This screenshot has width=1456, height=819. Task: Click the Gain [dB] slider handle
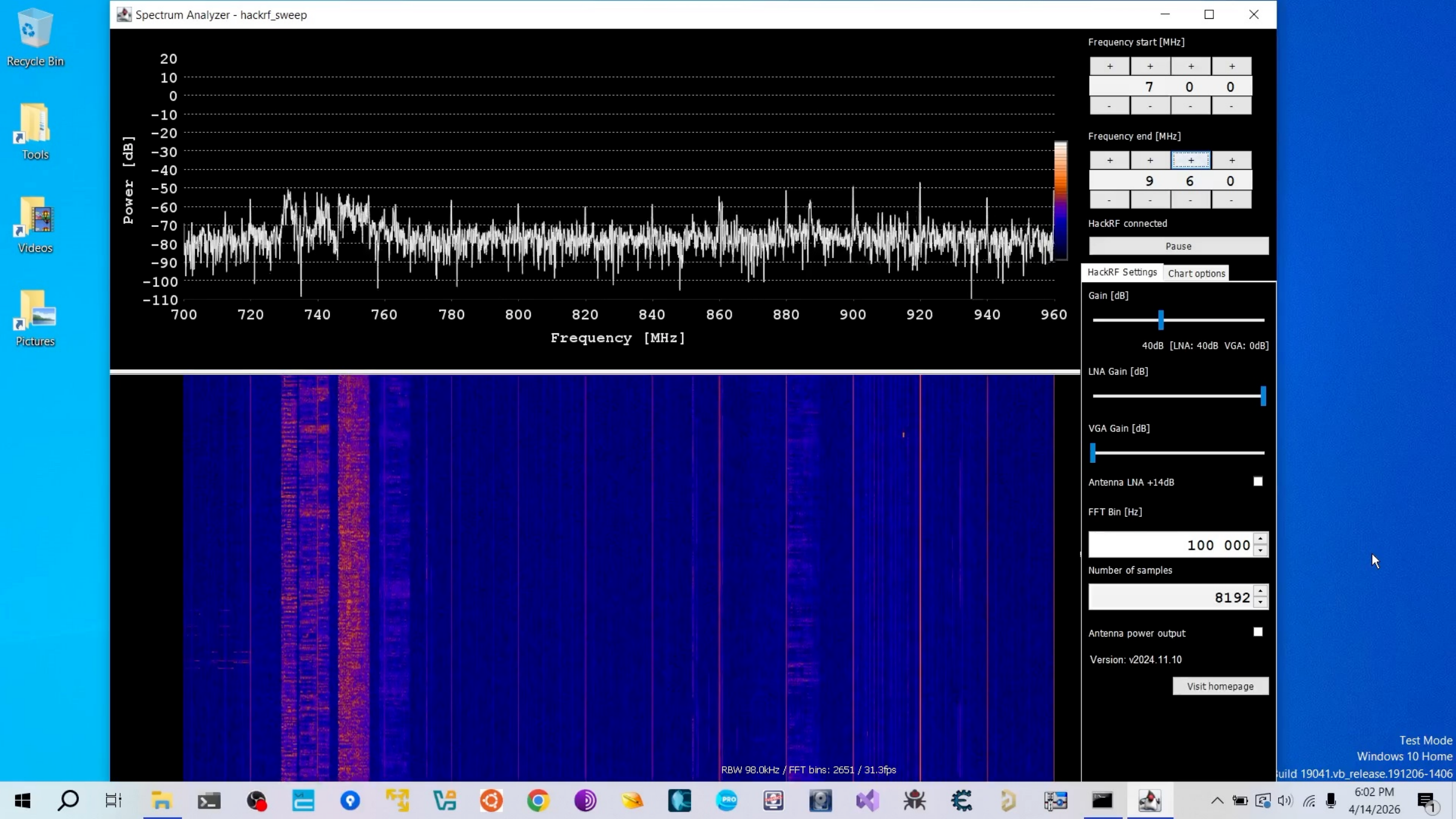click(1161, 320)
